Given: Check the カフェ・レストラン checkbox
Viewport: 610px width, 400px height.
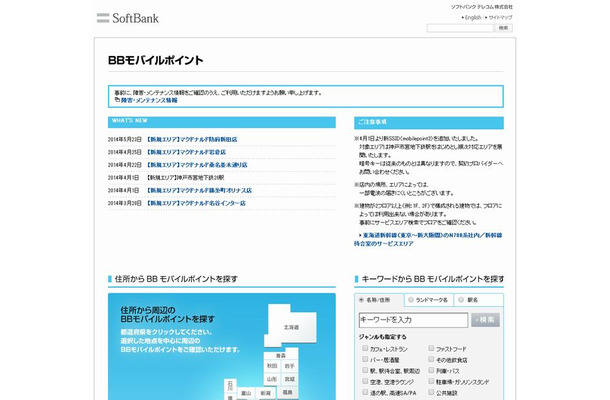Looking at the screenshot, I should click(x=365, y=348).
